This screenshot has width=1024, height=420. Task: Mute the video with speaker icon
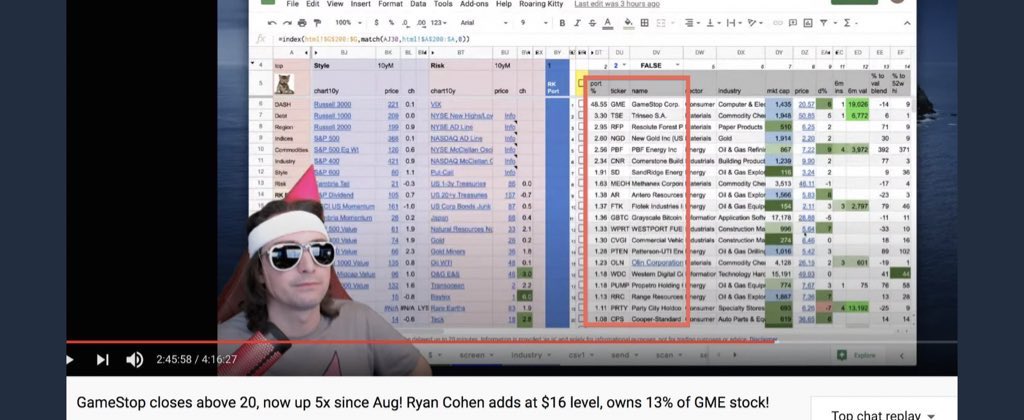tap(134, 360)
